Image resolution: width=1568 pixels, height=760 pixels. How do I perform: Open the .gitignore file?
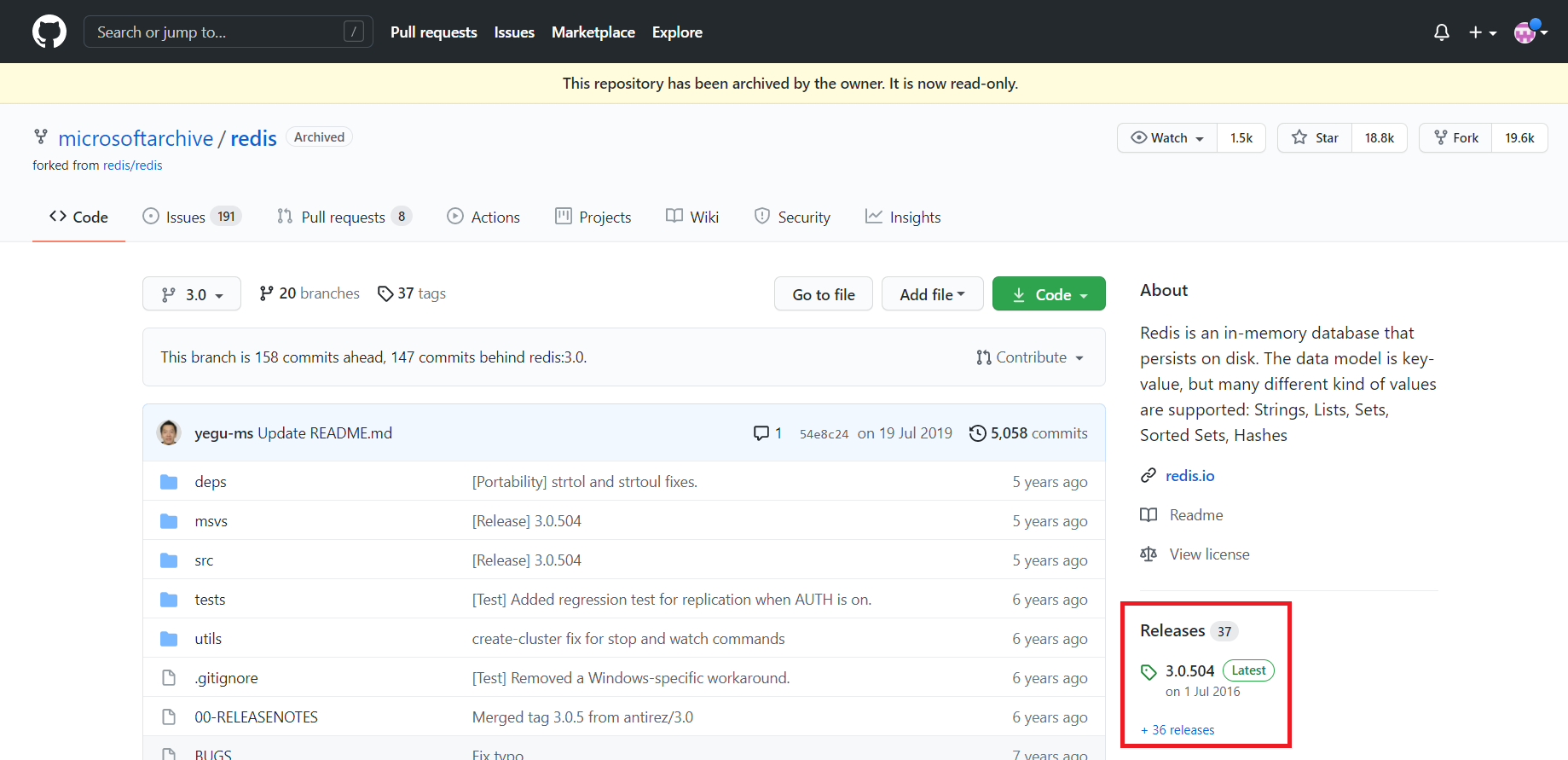(x=226, y=678)
